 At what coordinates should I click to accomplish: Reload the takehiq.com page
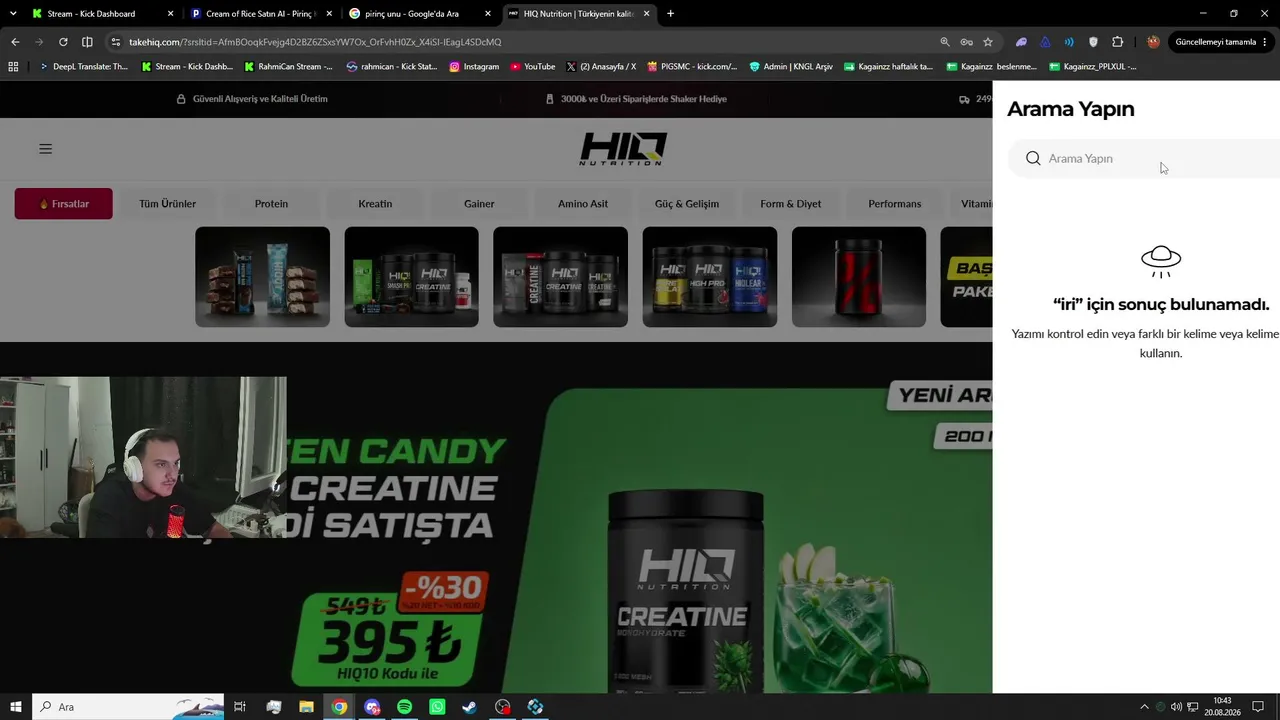point(63,42)
